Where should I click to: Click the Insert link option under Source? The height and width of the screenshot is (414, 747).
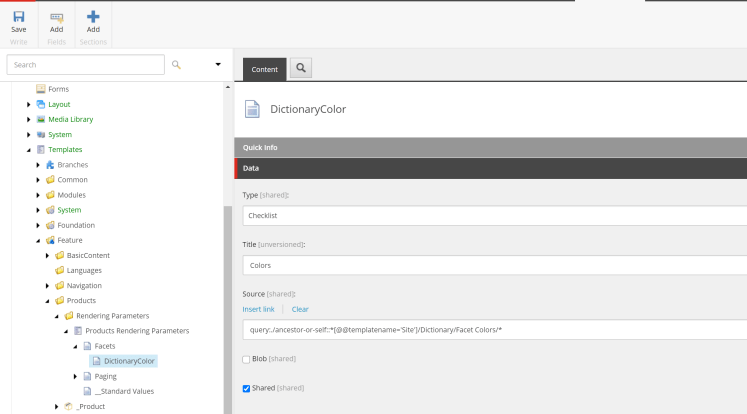[258, 309]
